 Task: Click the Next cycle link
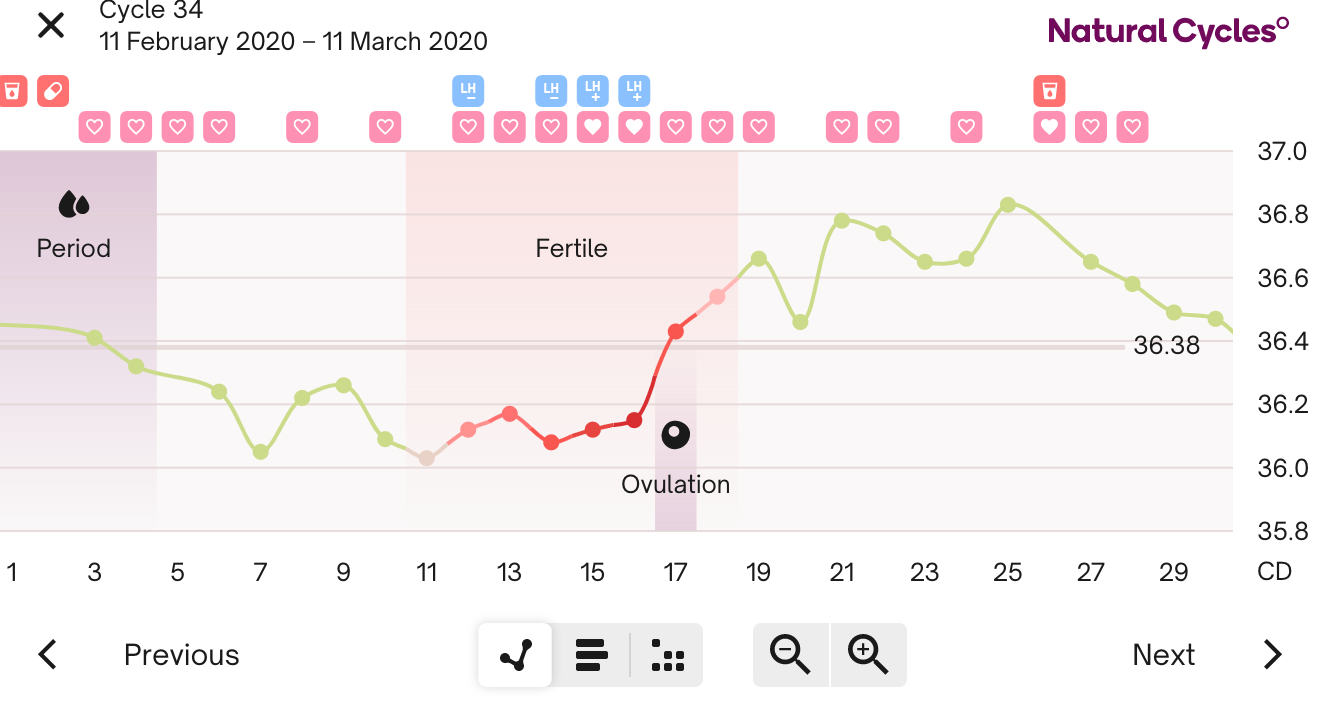[1163, 654]
